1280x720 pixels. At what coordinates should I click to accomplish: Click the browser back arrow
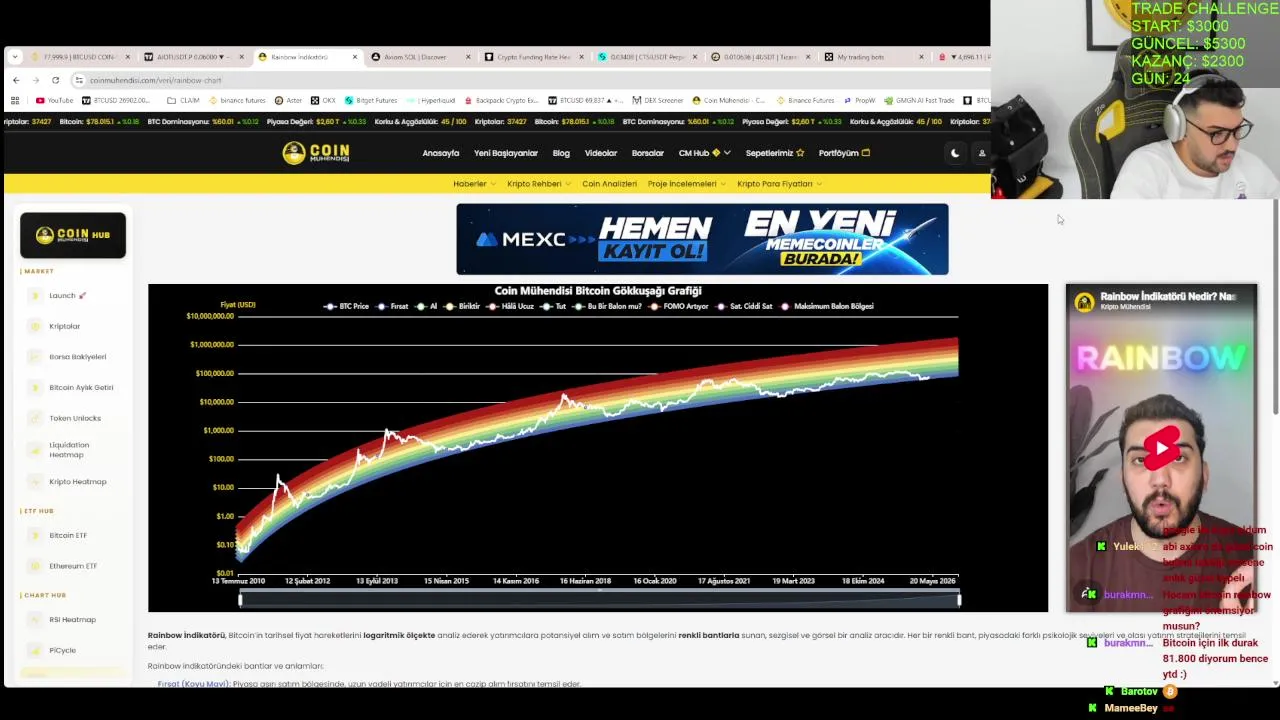[16, 80]
